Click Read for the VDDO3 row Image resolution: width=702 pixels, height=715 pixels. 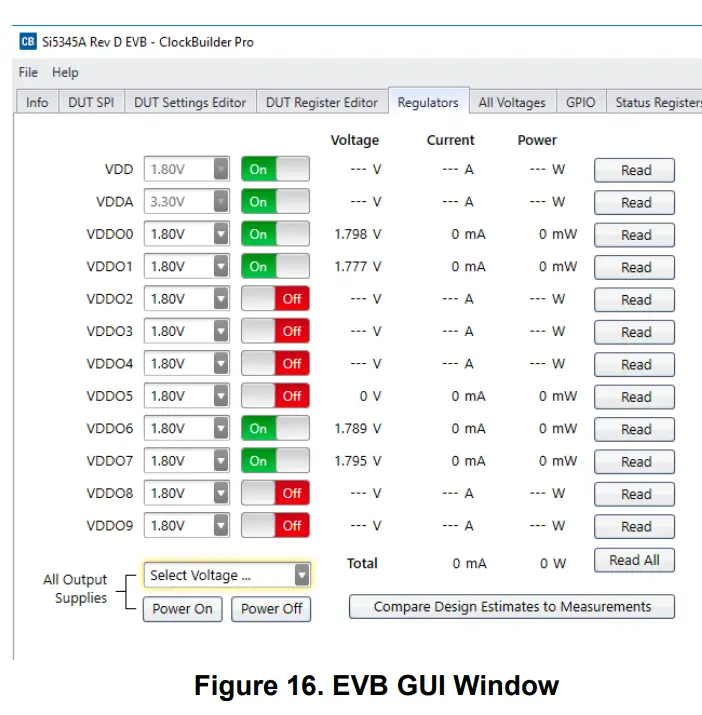634,332
